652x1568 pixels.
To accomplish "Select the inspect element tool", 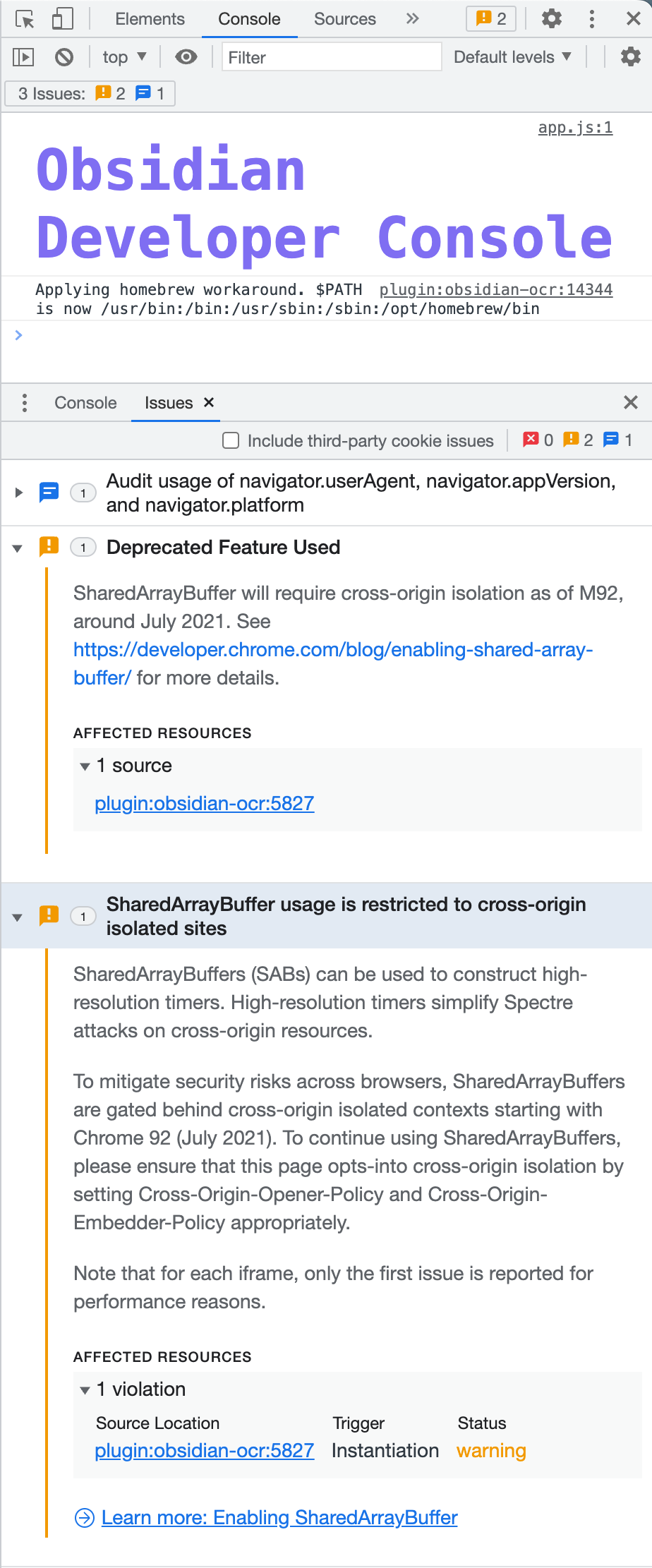I will coord(25,19).
